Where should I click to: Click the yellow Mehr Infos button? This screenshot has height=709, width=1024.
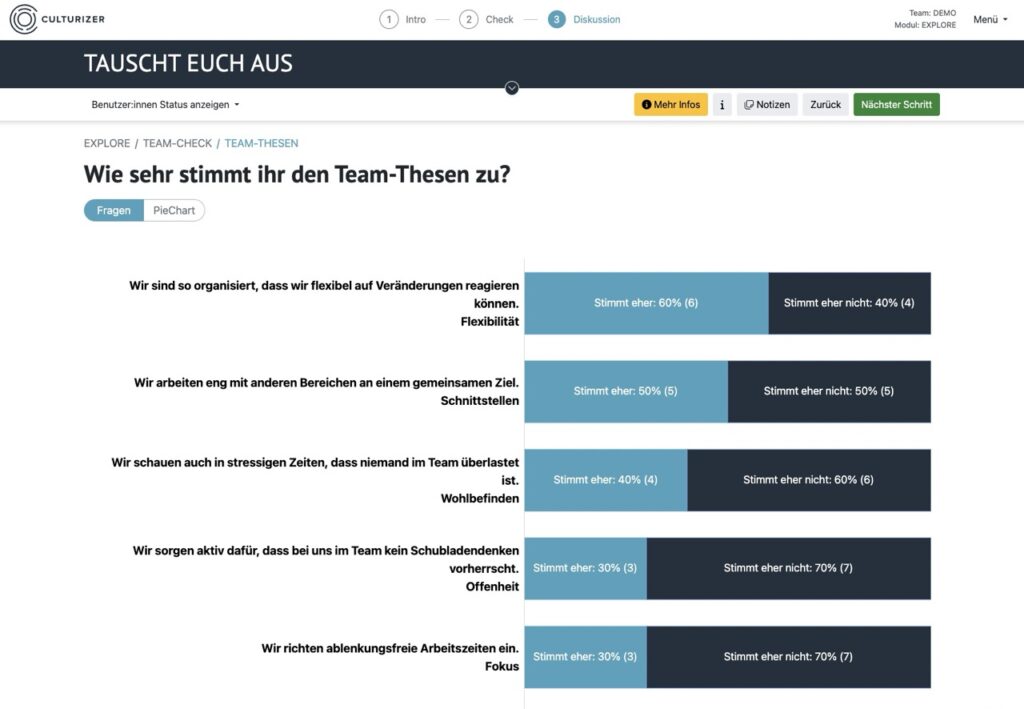671,104
